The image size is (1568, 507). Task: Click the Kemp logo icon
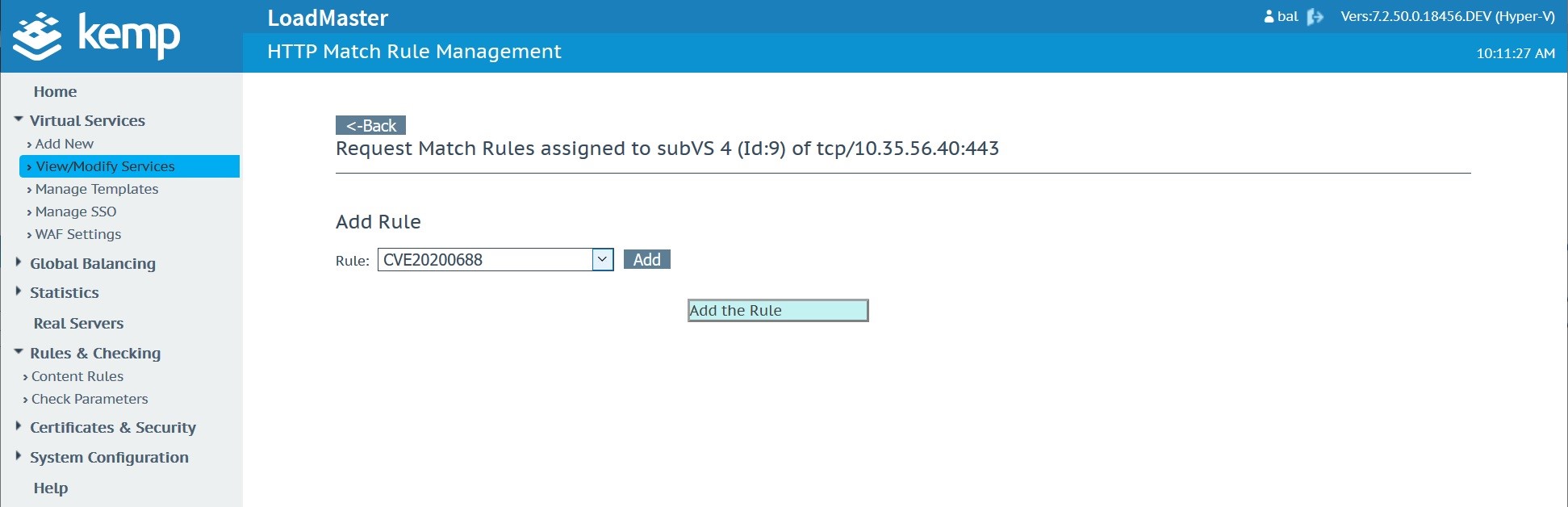[37, 36]
